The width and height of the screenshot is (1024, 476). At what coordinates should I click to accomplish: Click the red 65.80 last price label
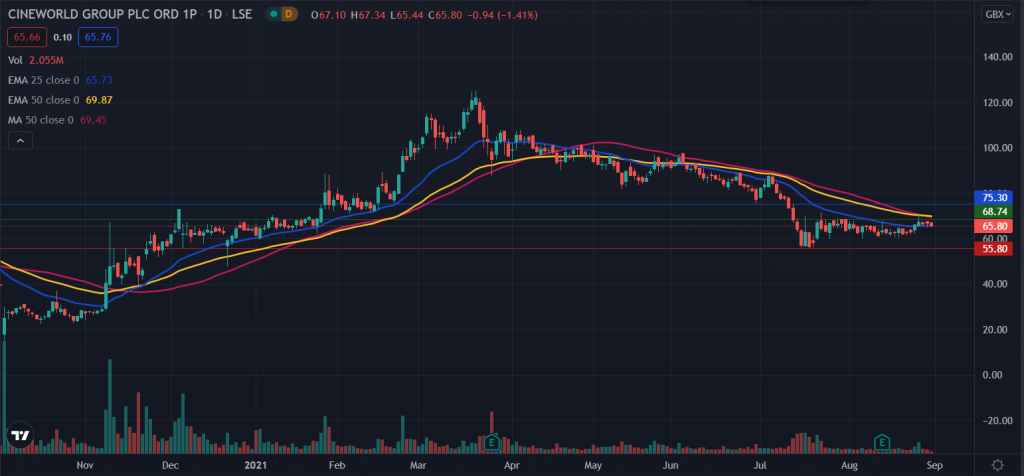click(993, 226)
